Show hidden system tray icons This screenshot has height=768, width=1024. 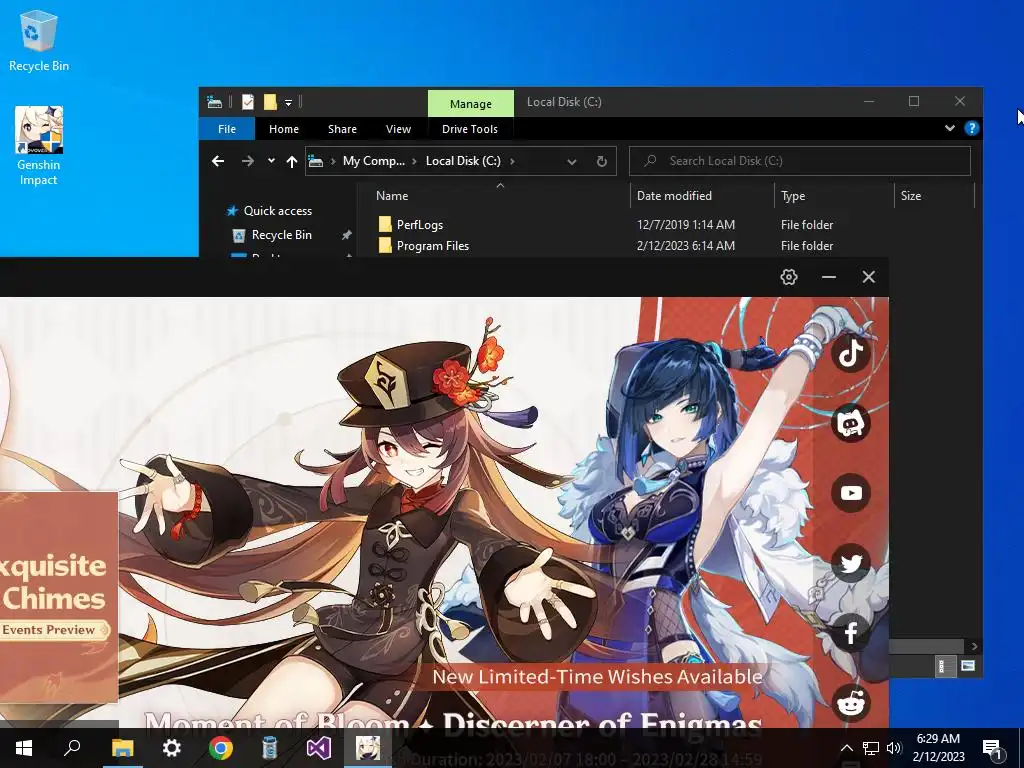click(846, 748)
